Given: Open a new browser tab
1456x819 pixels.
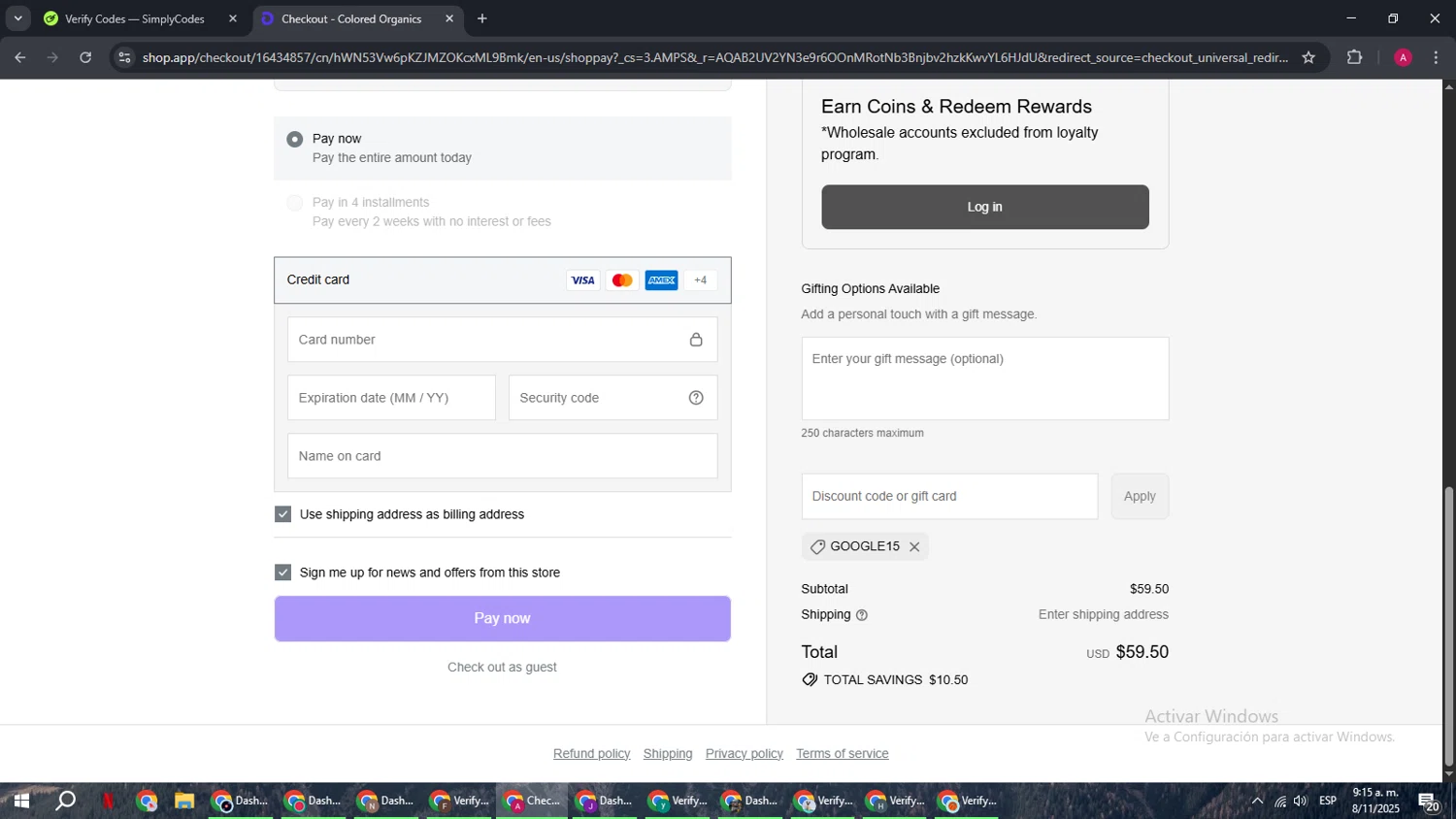Looking at the screenshot, I should tap(482, 18).
